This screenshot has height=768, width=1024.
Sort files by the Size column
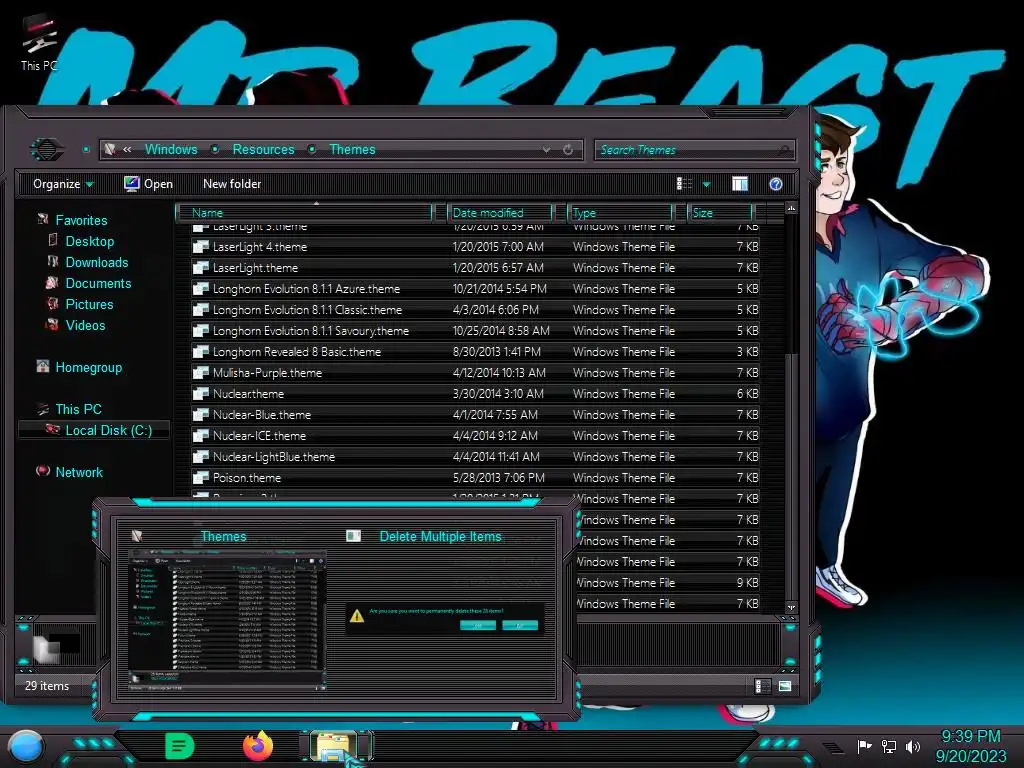719,213
